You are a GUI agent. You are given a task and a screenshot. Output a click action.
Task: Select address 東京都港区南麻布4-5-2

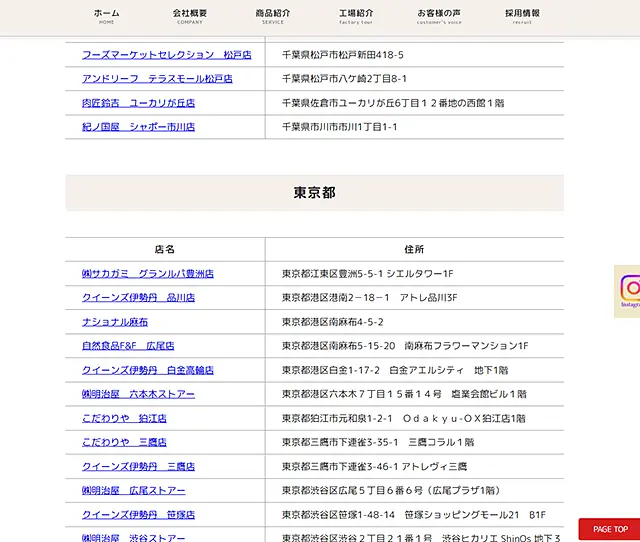333,322
